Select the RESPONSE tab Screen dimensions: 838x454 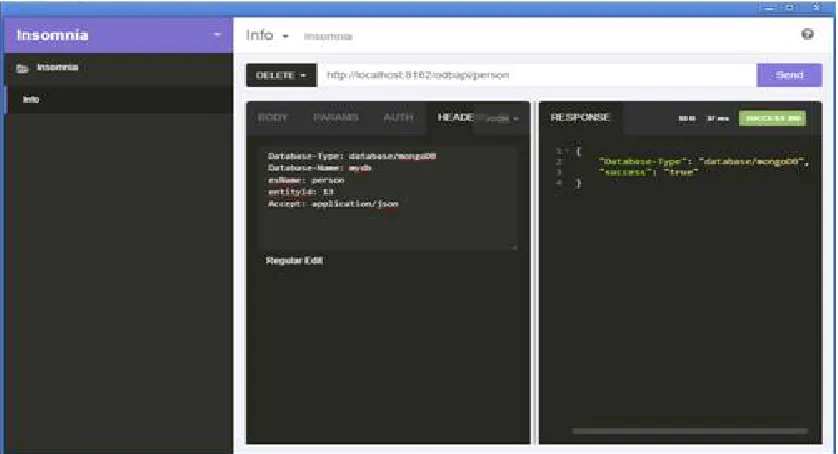pyautogui.click(x=580, y=117)
